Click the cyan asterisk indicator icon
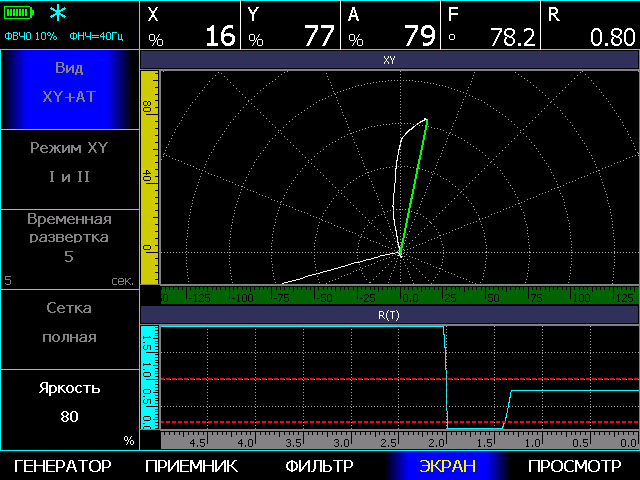The image size is (640, 480). click(x=62, y=14)
